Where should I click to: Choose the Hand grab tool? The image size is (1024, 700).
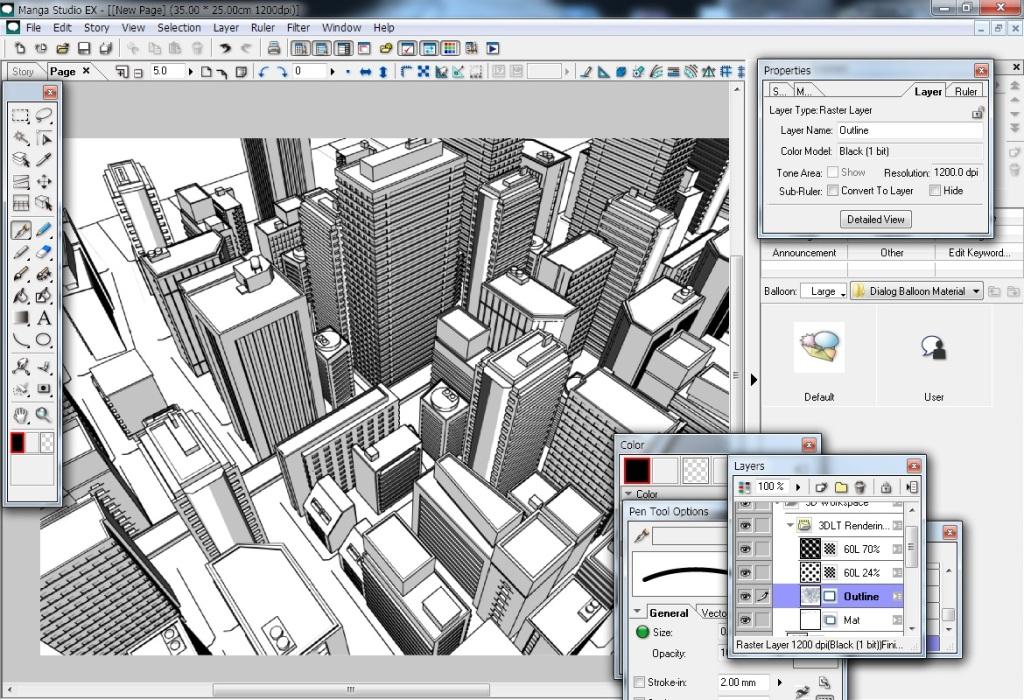(x=20, y=414)
